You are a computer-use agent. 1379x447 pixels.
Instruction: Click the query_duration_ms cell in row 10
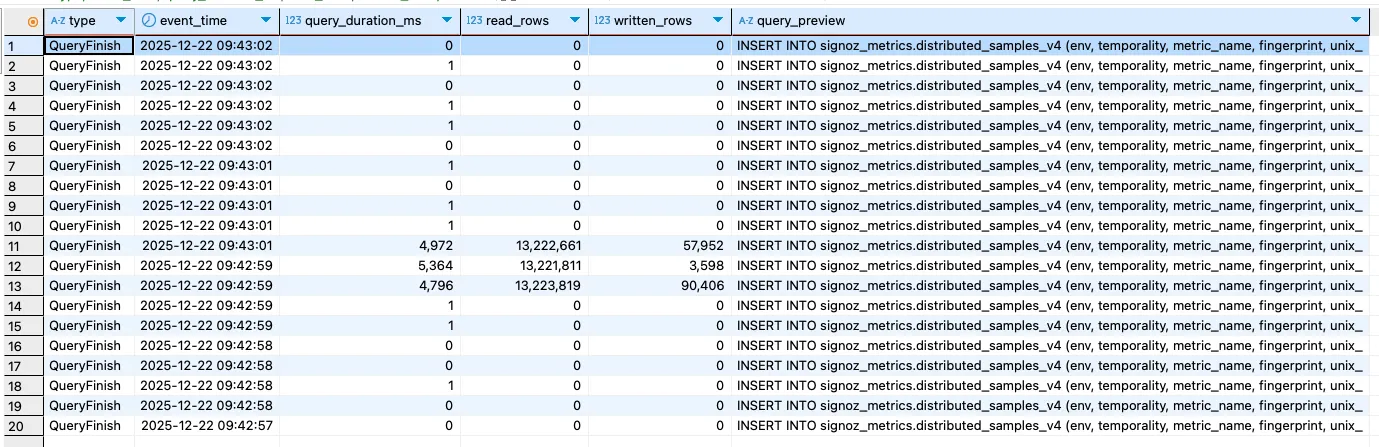369,225
